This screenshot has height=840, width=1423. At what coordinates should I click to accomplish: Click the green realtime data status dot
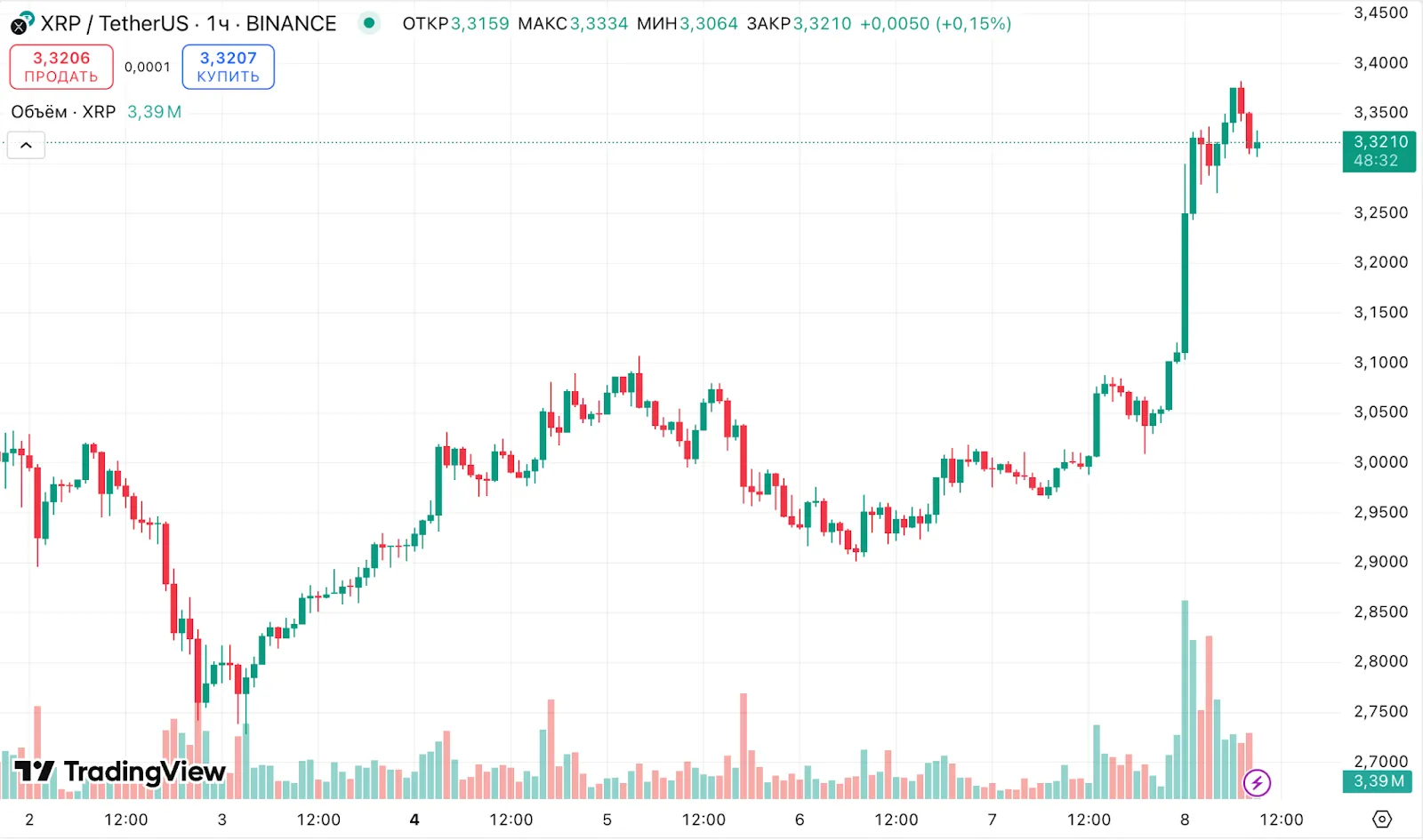coord(368,24)
